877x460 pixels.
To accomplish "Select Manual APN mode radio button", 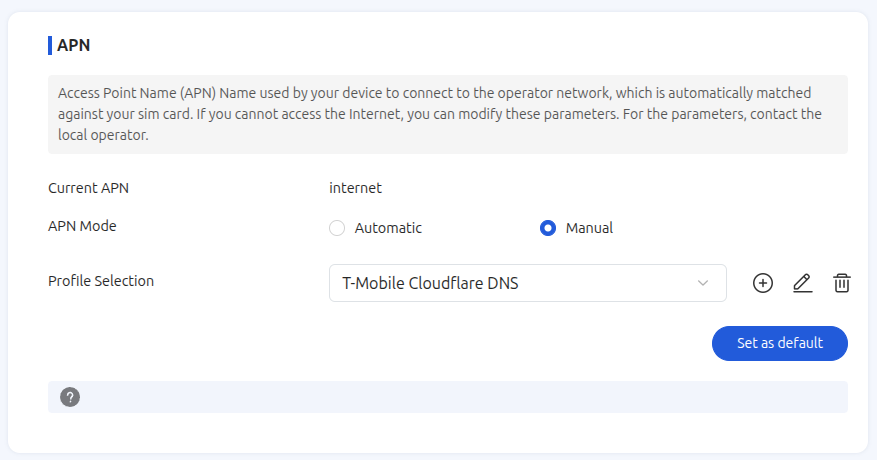I will pyautogui.click(x=548, y=228).
